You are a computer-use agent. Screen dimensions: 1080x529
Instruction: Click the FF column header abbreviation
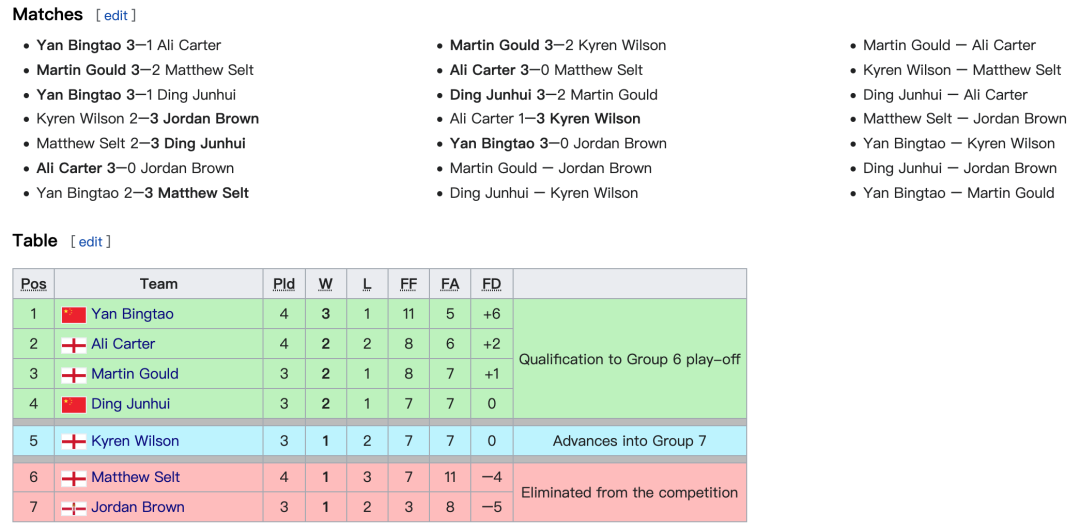click(408, 284)
